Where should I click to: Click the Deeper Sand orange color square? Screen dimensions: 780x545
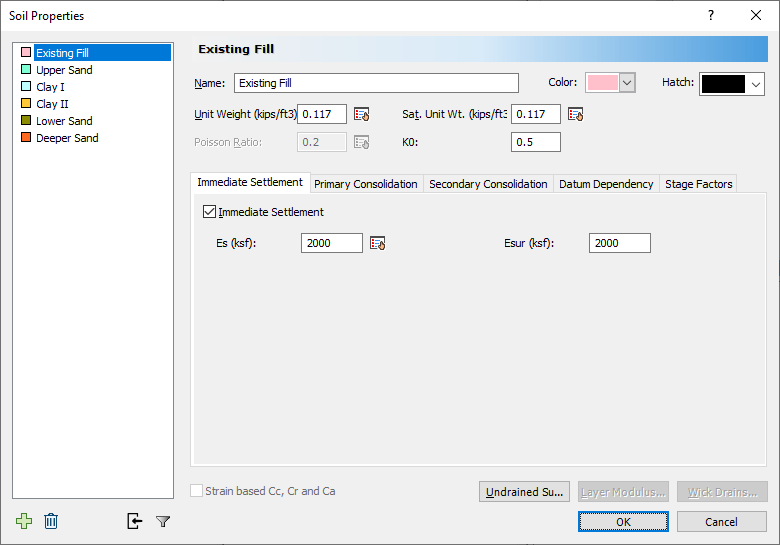[26, 137]
